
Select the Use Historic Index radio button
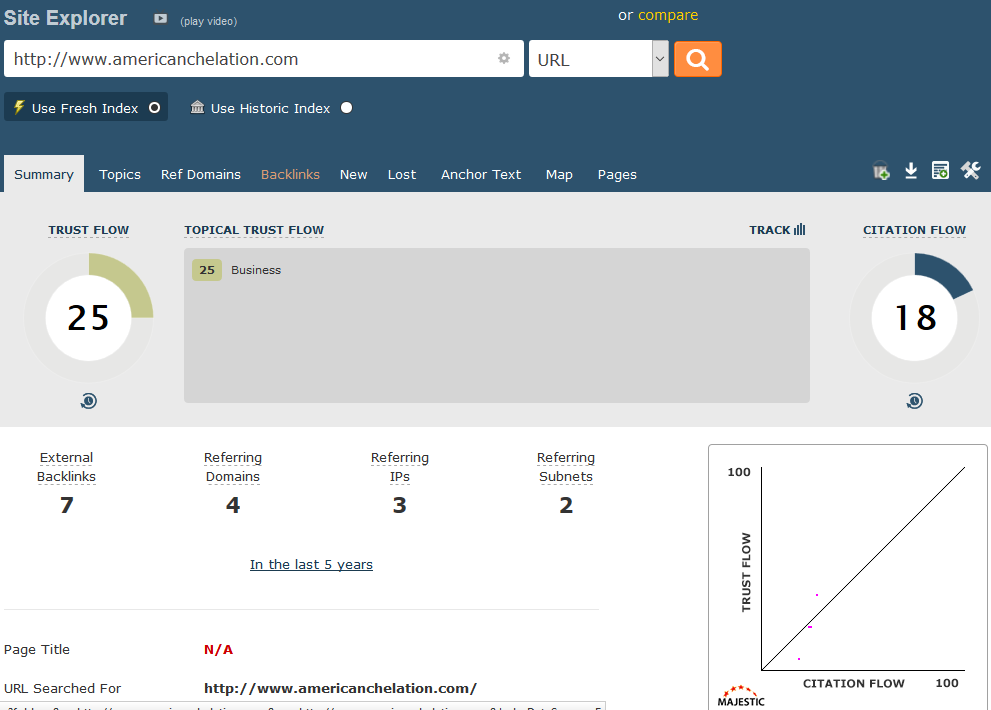[x=346, y=108]
